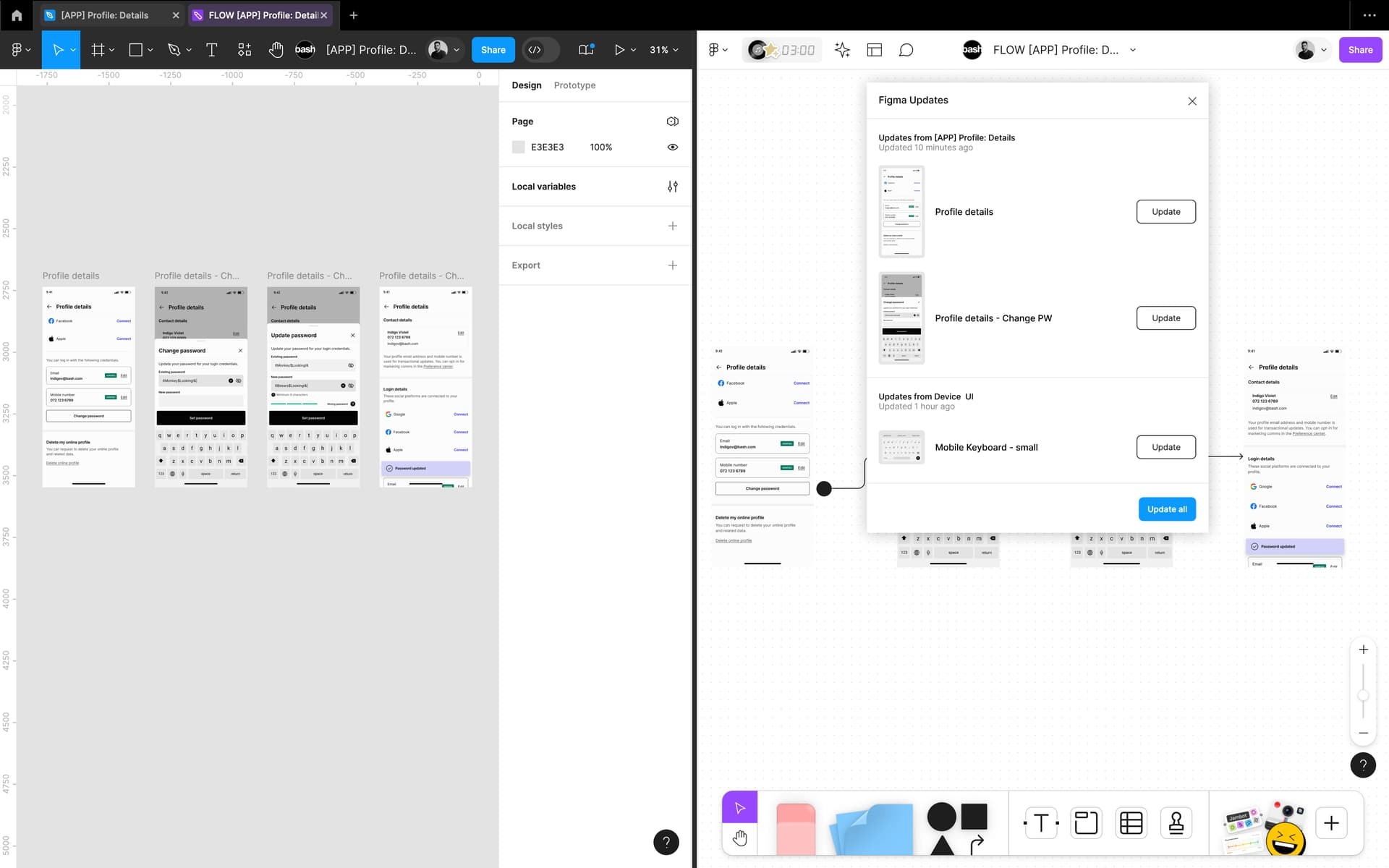Click Update for Profile details component

click(1165, 211)
